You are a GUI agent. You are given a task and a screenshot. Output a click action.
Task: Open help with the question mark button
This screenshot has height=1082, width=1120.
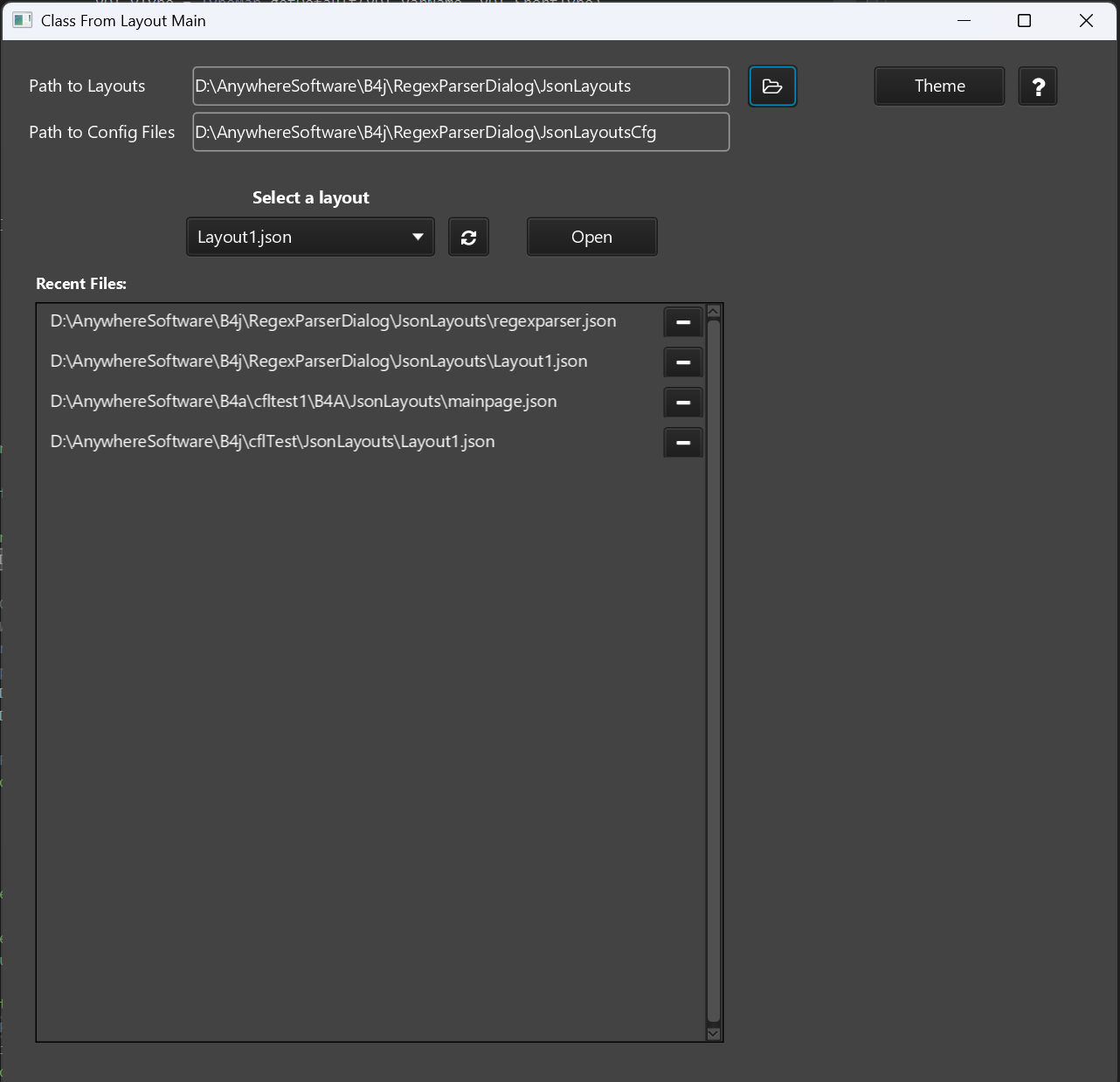pyautogui.click(x=1038, y=86)
